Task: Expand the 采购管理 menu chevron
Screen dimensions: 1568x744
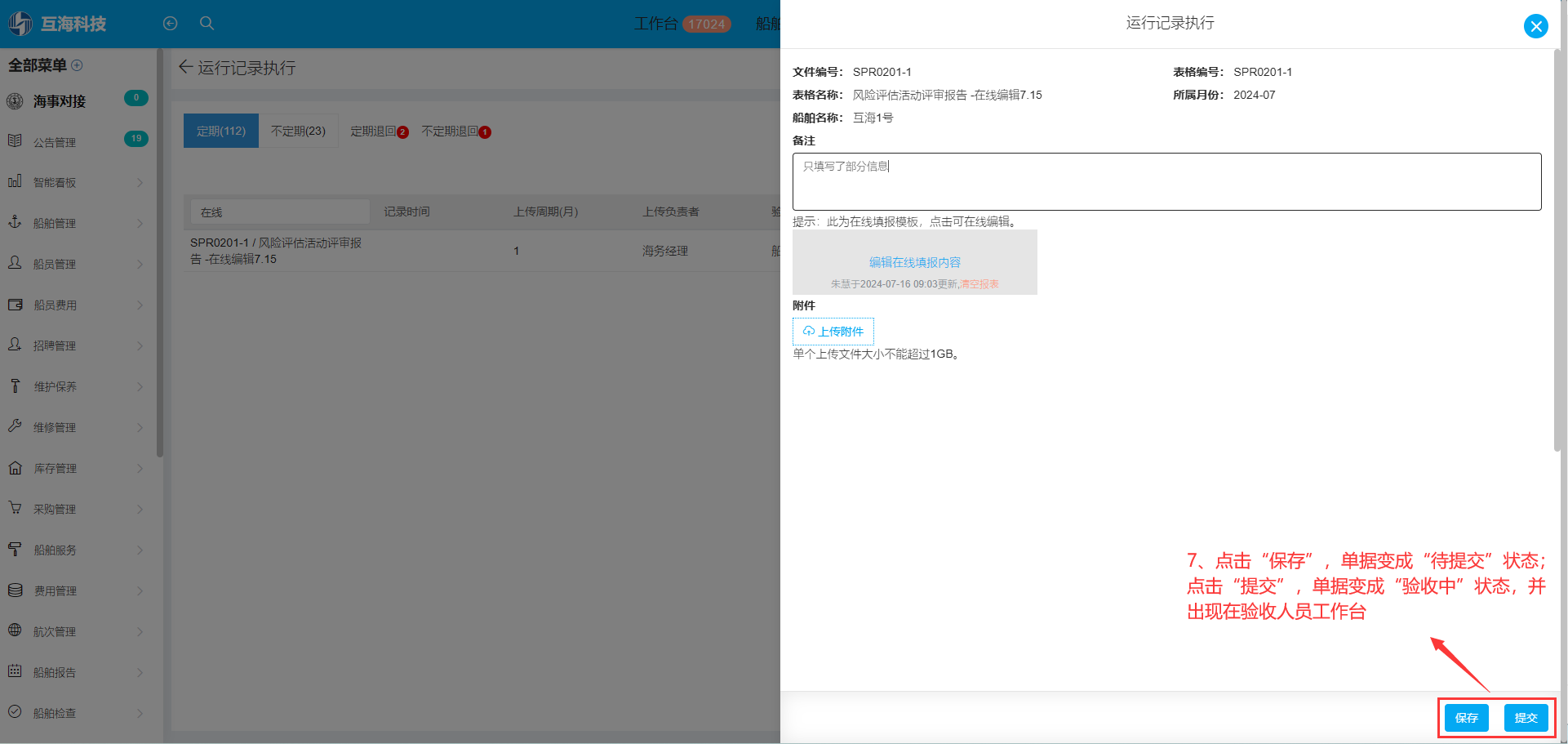Action: pos(140,509)
